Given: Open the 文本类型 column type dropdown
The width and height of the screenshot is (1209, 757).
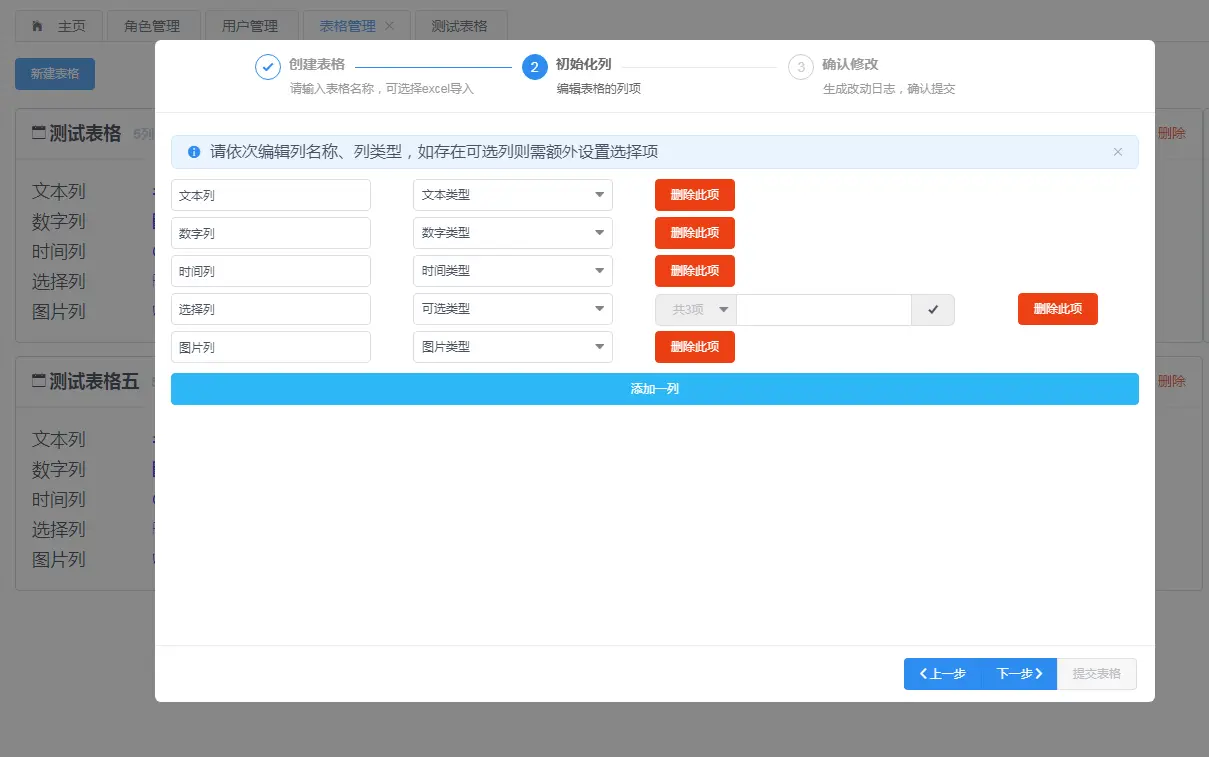Looking at the screenshot, I should click(512, 194).
